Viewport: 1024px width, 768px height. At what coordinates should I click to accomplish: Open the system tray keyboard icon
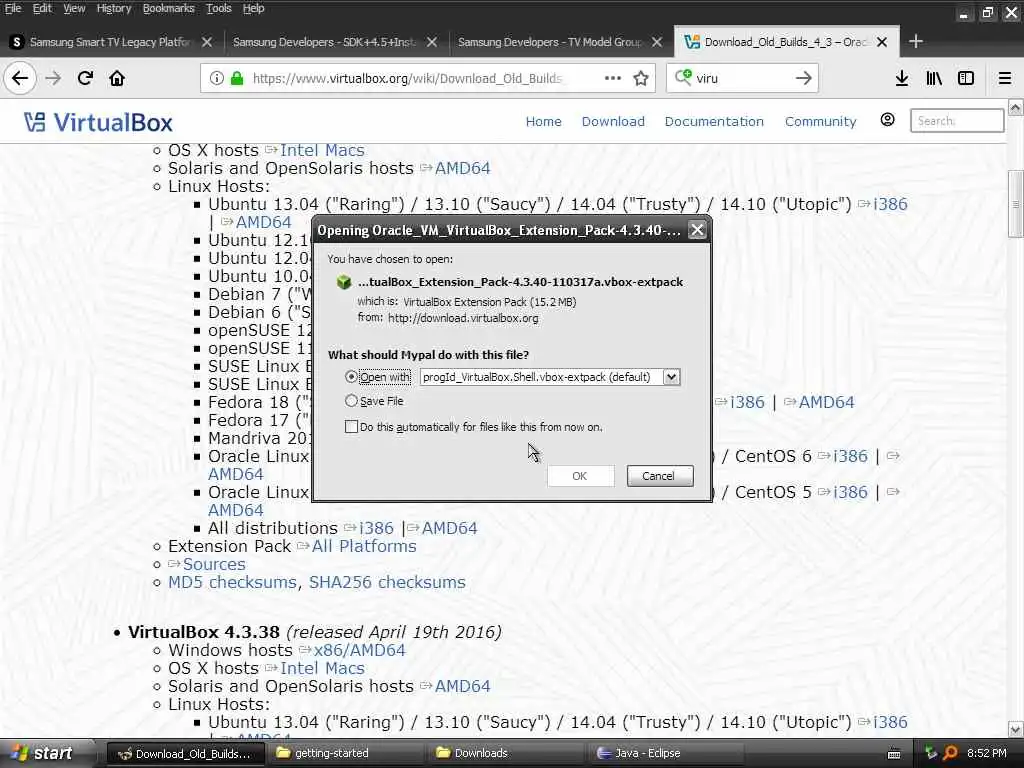point(894,754)
